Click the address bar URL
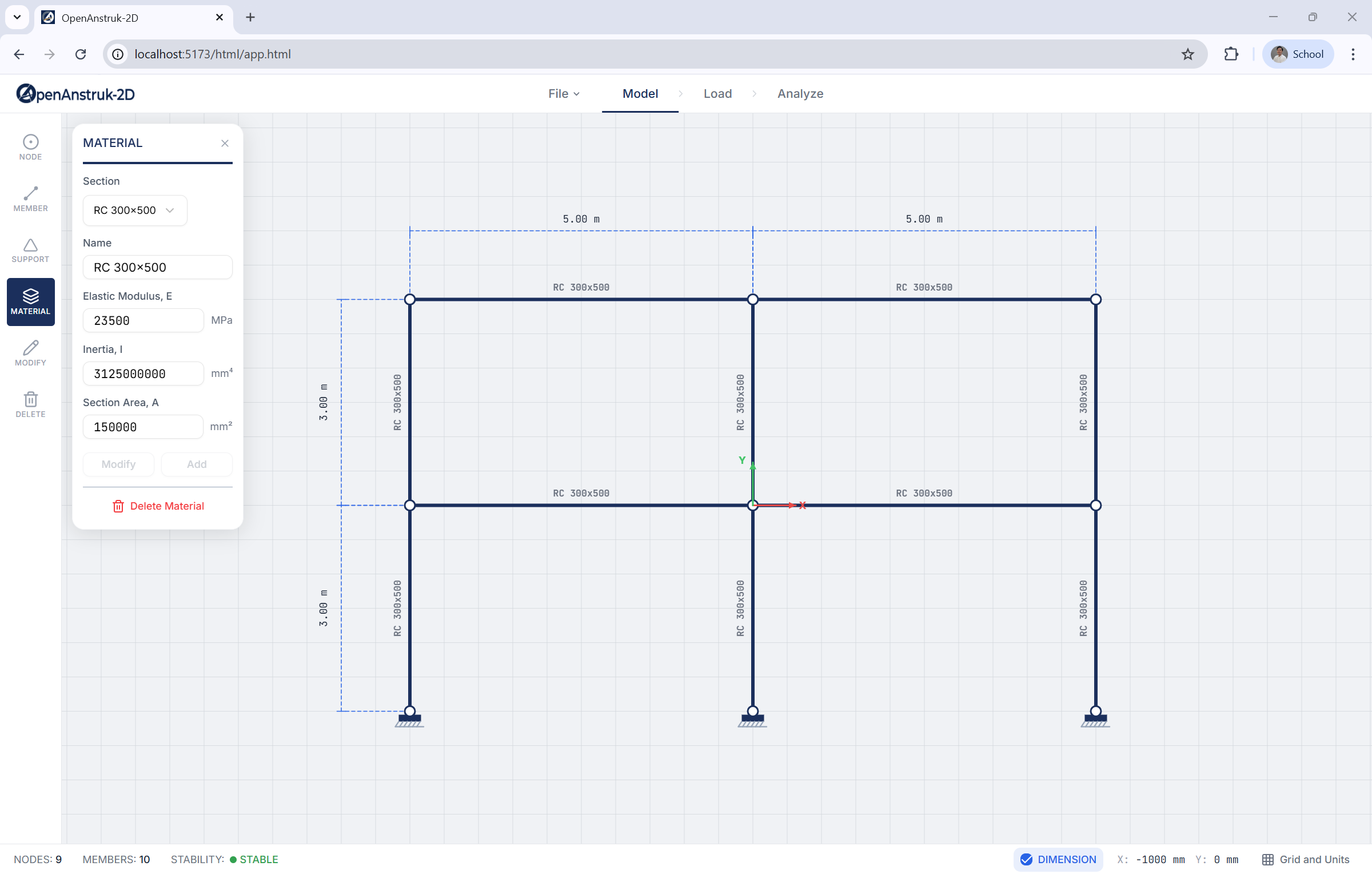This screenshot has height=874, width=1372. point(213,54)
